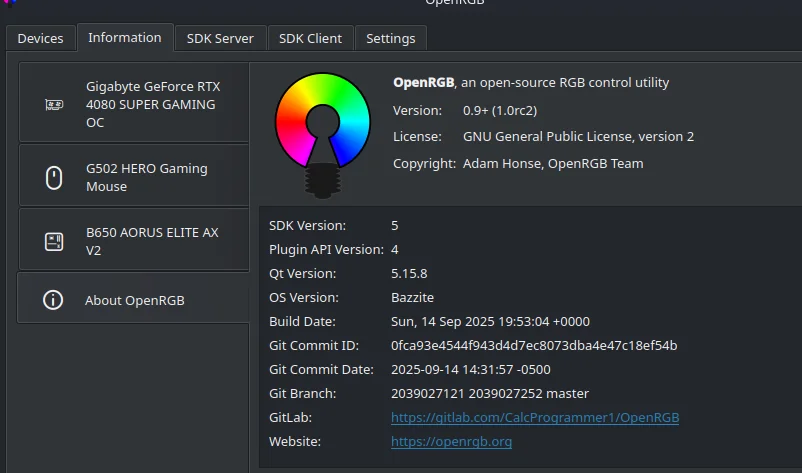The height and width of the screenshot is (473, 802).
Task: Click the Build Date value Sun, 14 Sep 2025
Action: [x=490, y=322]
